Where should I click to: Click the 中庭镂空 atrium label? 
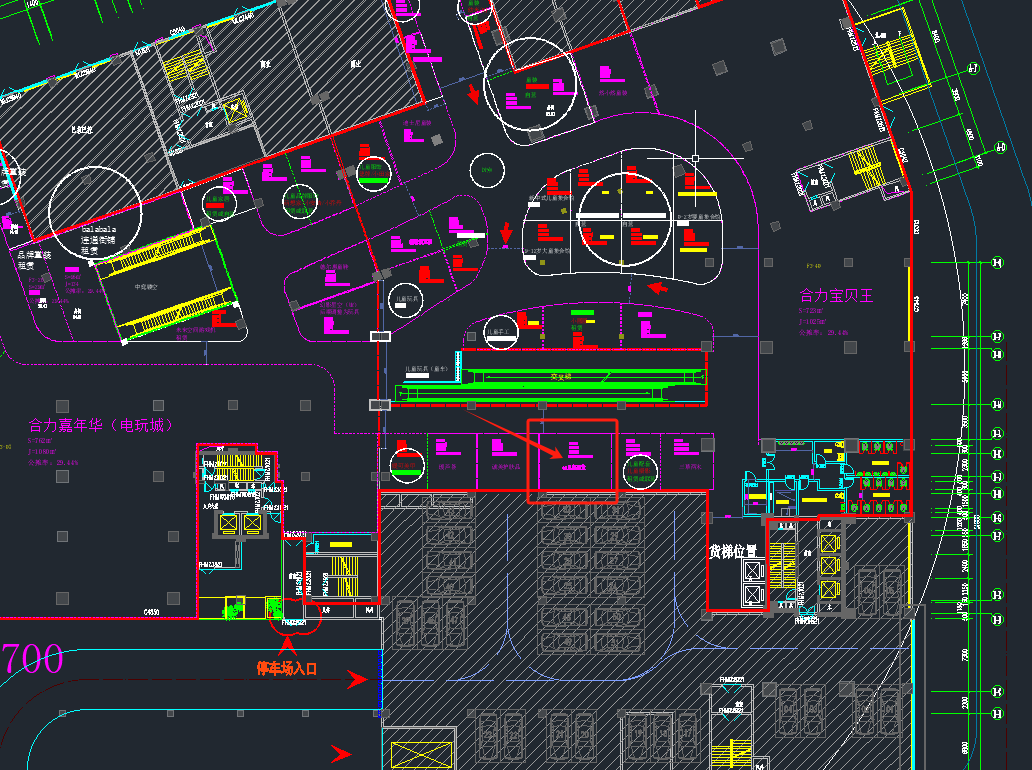pos(149,287)
